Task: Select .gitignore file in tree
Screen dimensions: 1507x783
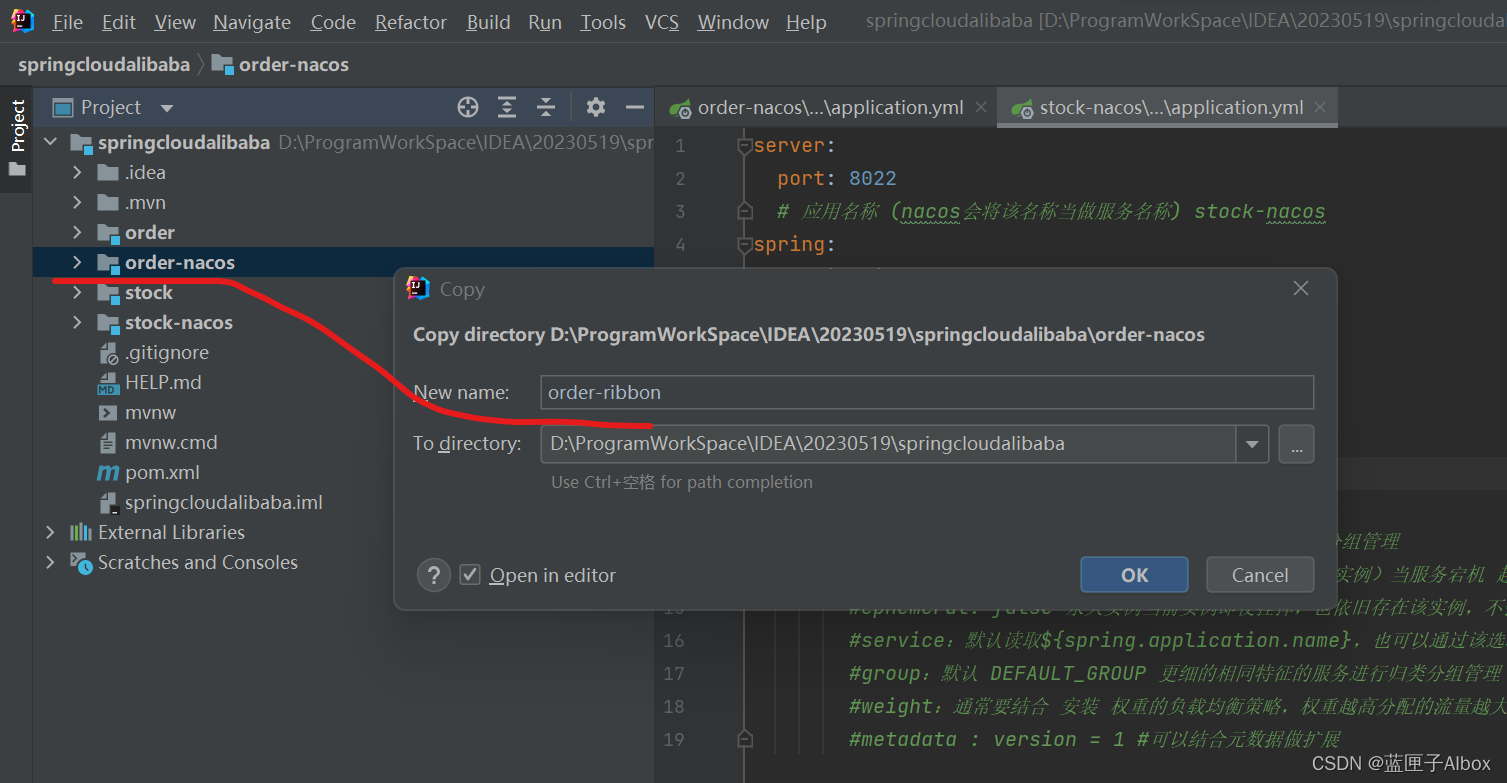Action: coord(166,352)
